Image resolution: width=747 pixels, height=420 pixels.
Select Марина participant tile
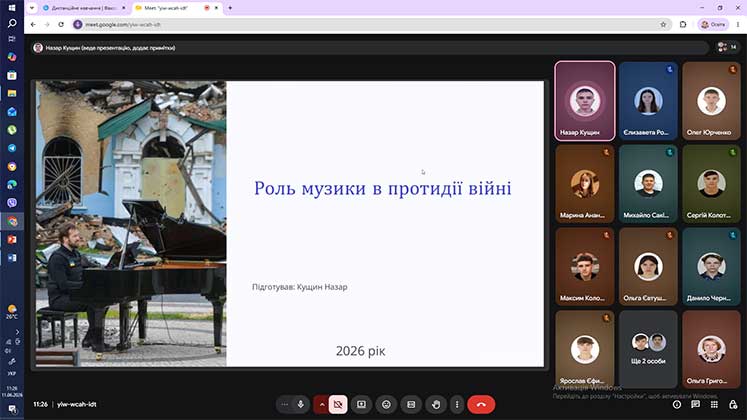[x=585, y=184]
